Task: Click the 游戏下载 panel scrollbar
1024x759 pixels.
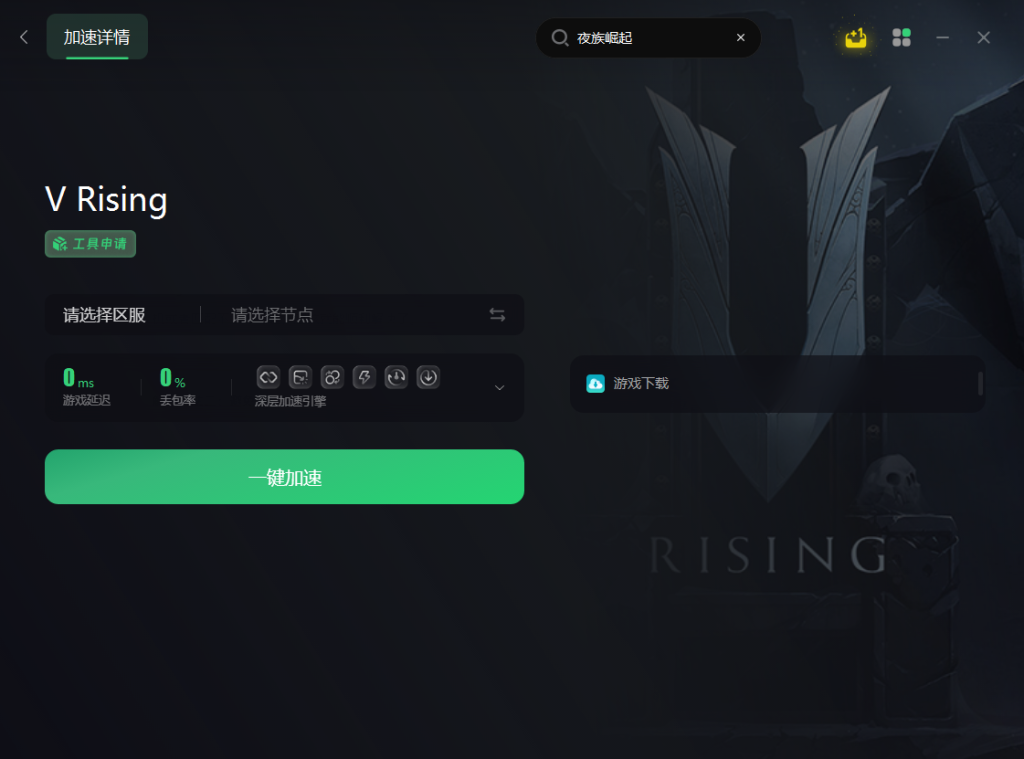Action: 980,383
